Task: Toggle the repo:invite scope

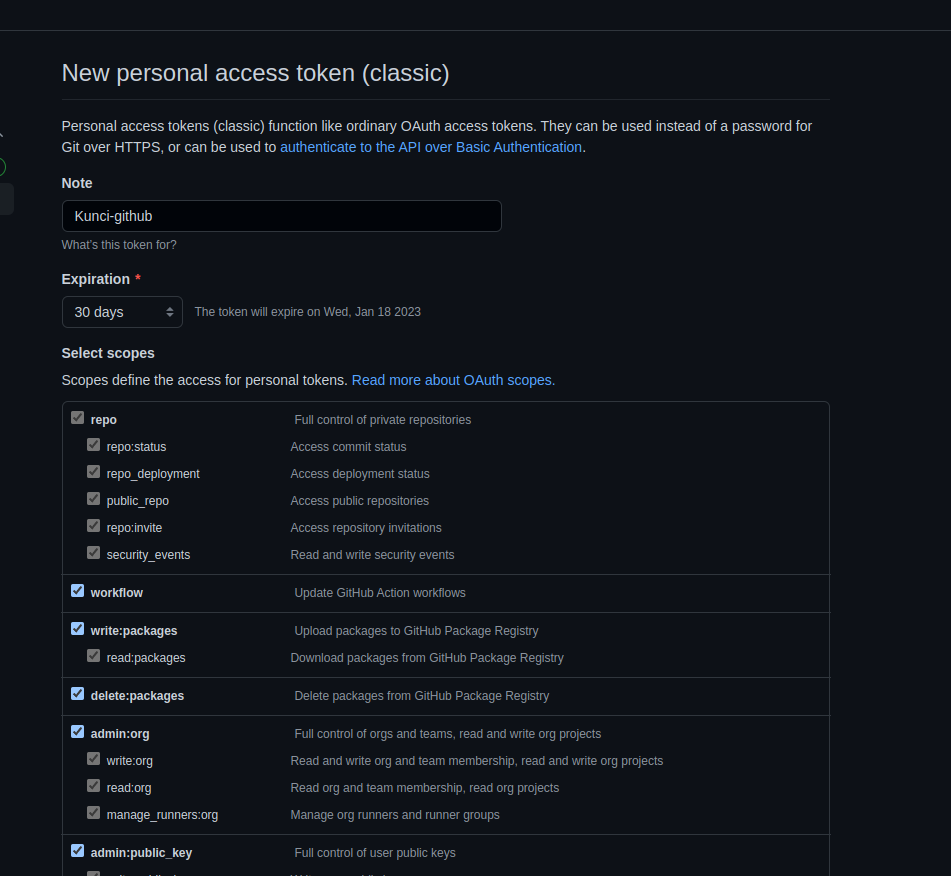Action: (x=93, y=525)
